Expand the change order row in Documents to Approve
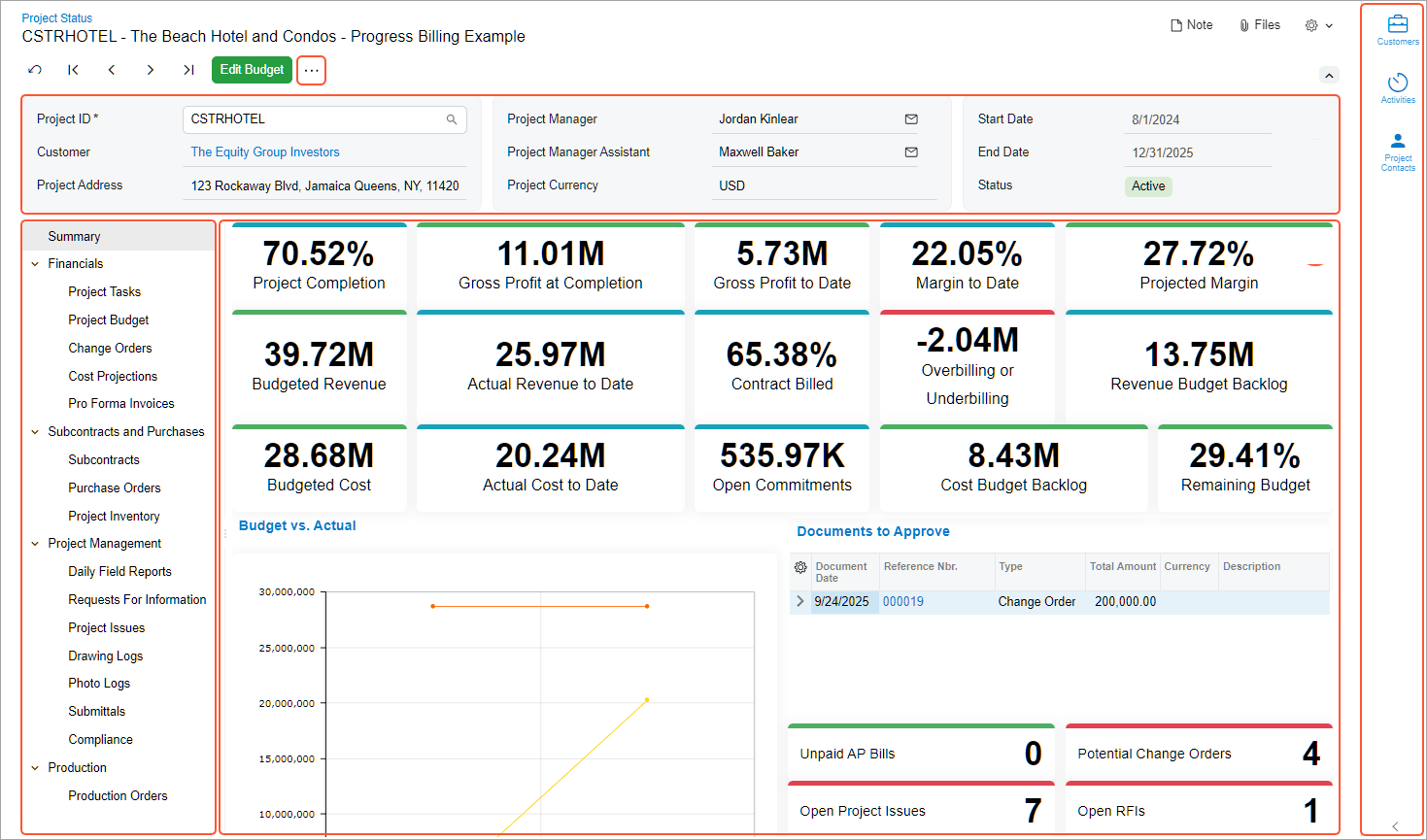This screenshot has height=840, width=1427. point(799,601)
